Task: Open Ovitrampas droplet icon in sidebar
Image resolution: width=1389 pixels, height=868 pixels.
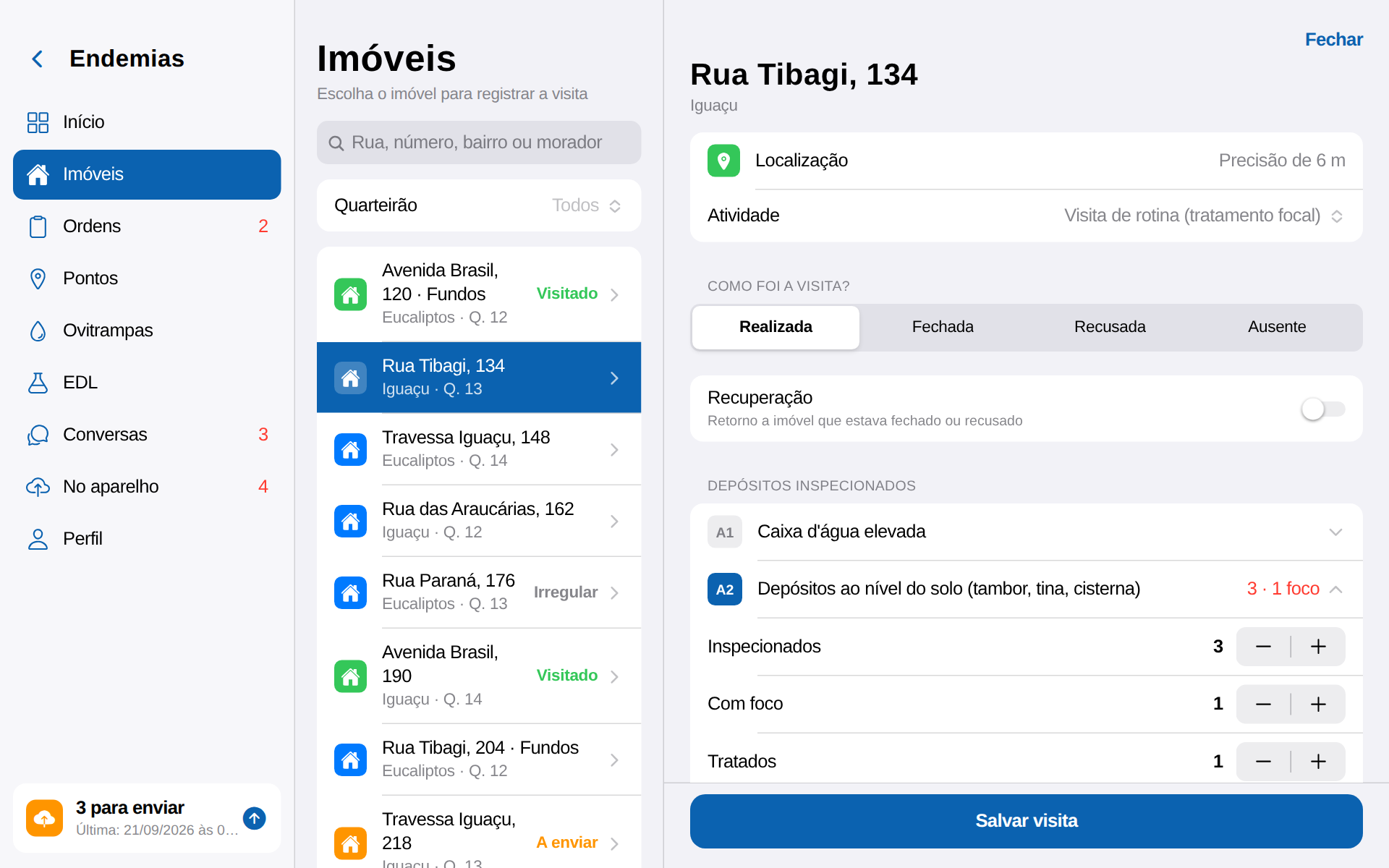Action: 38,331
